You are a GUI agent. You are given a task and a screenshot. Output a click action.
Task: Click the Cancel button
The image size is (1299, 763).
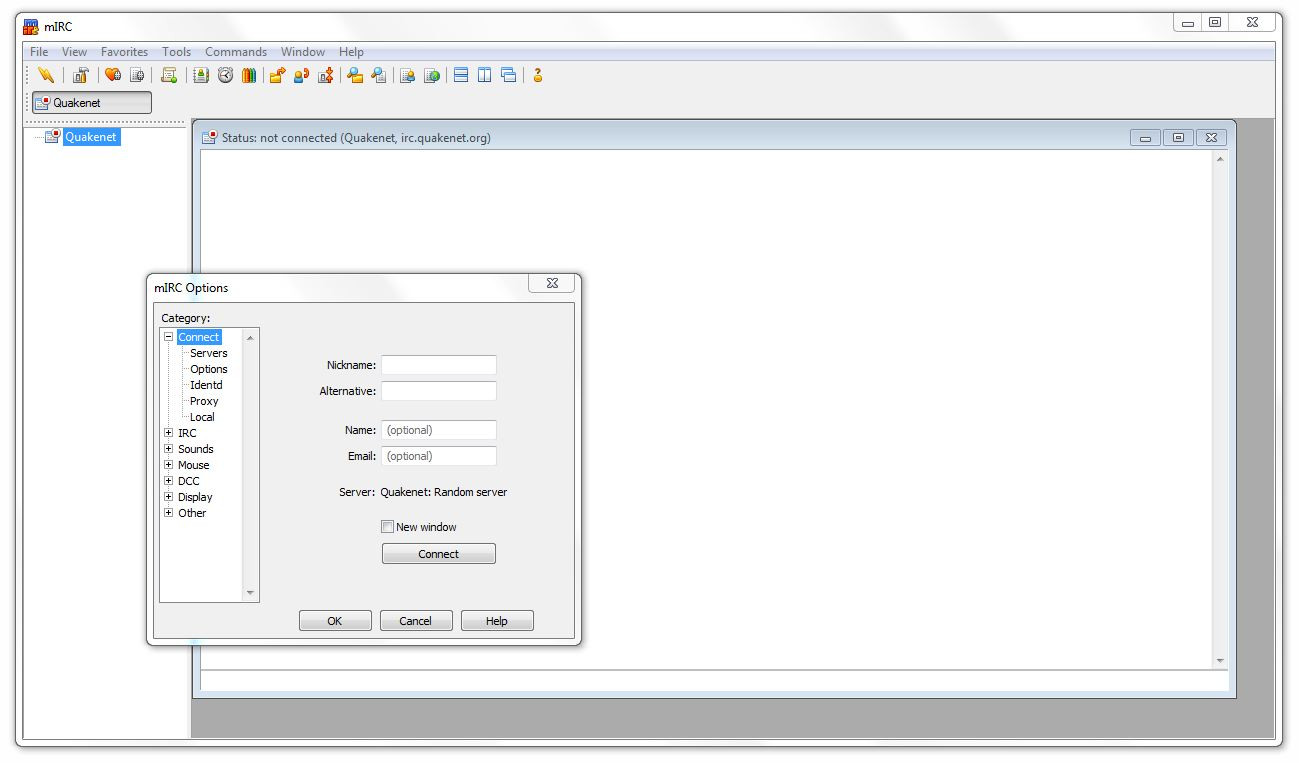pos(416,621)
